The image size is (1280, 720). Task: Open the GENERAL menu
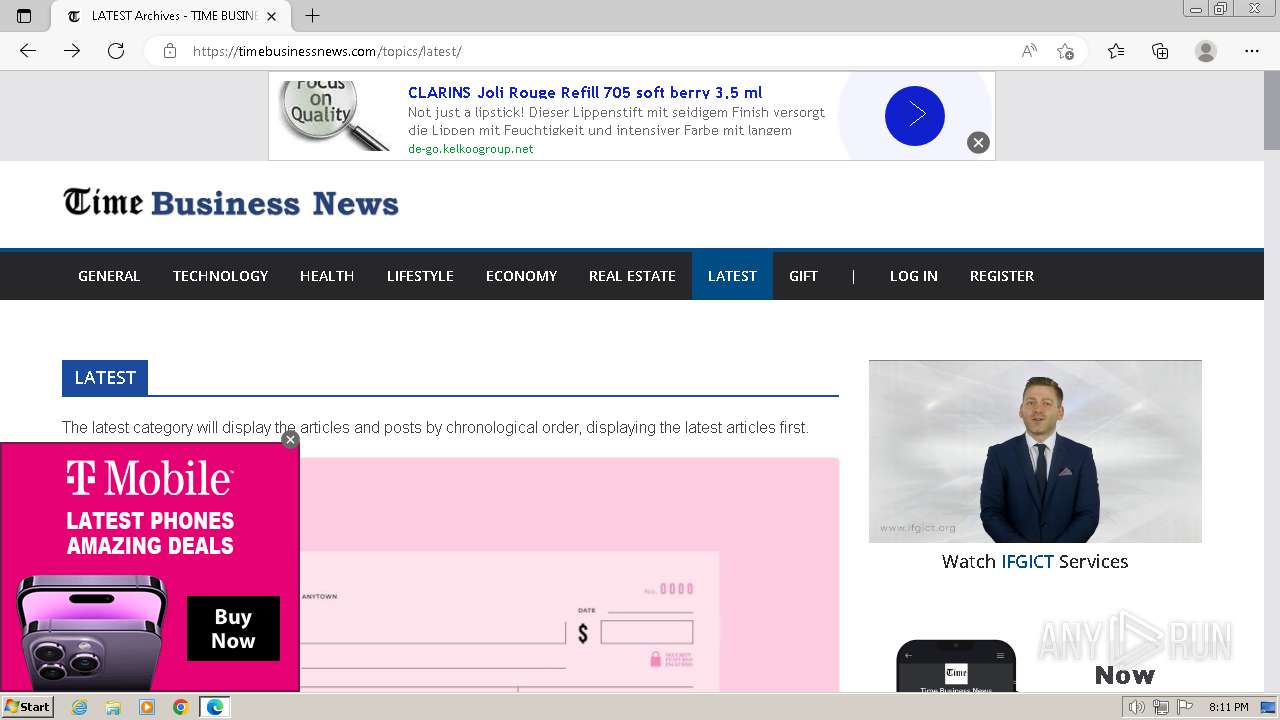pyautogui.click(x=109, y=276)
